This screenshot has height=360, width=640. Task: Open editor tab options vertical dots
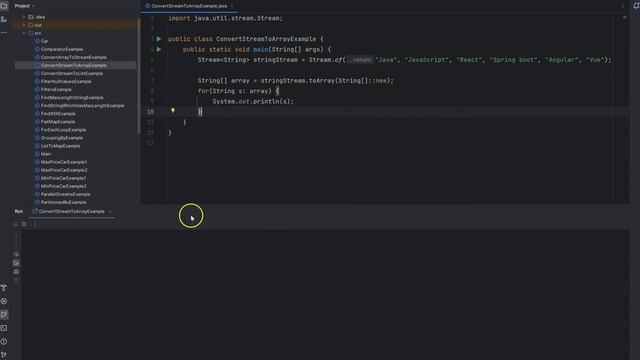623,6
